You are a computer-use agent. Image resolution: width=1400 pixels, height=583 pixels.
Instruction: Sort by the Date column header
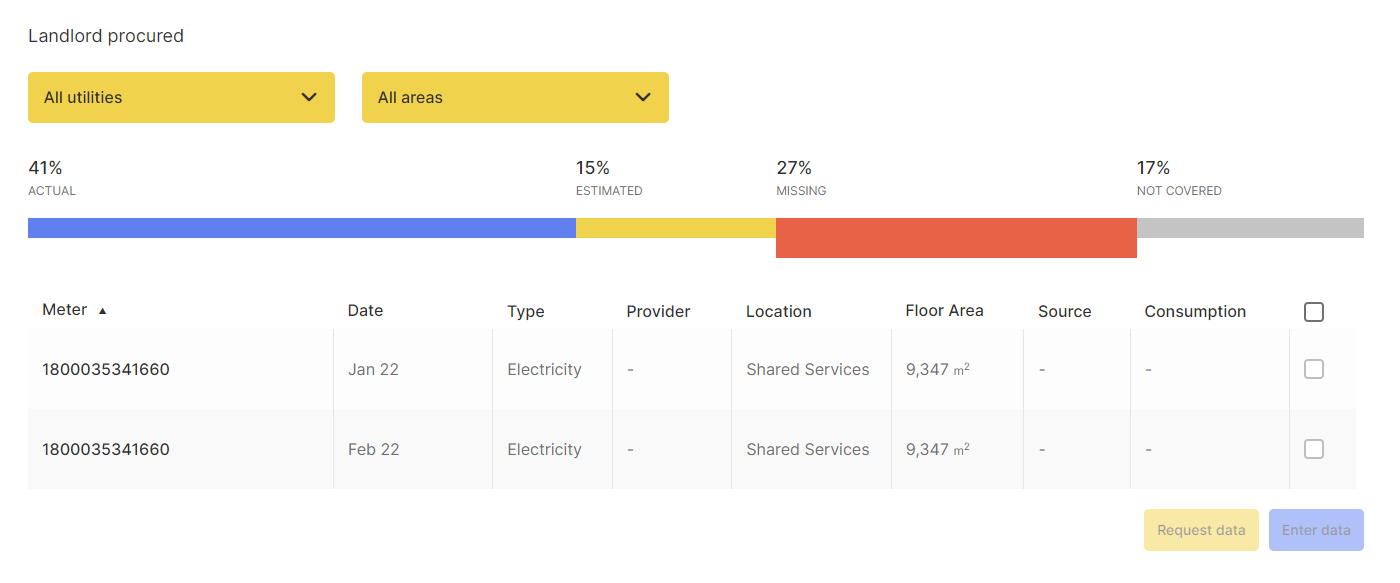(x=365, y=311)
